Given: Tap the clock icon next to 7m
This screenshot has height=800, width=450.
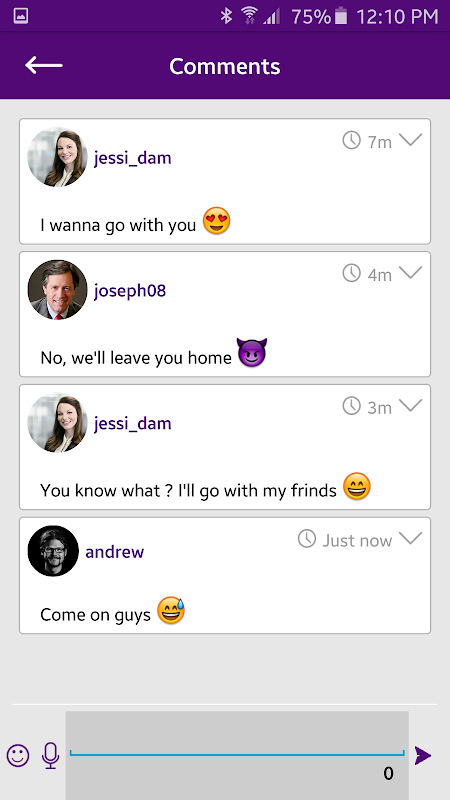Looking at the screenshot, I should point(352,140).
